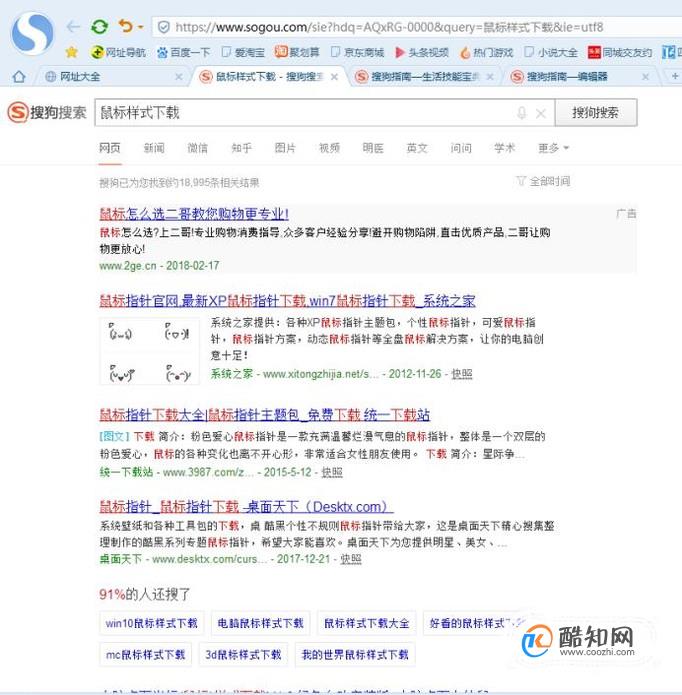Close the 搜狗指南—编辑器 tab
The image size is (682, 695).
click(x=646, y=77)
